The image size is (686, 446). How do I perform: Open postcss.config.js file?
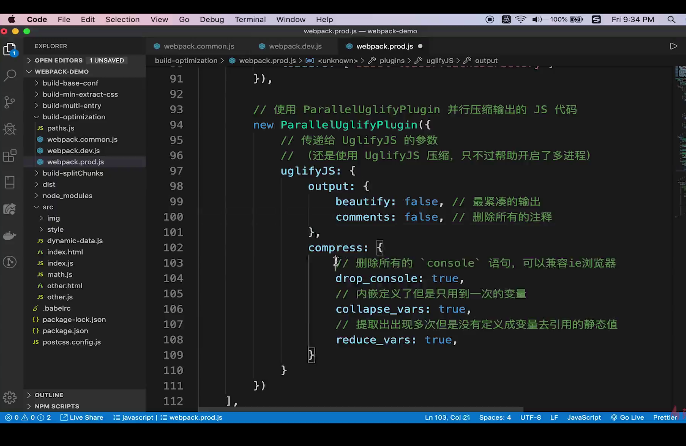(85, 342)
